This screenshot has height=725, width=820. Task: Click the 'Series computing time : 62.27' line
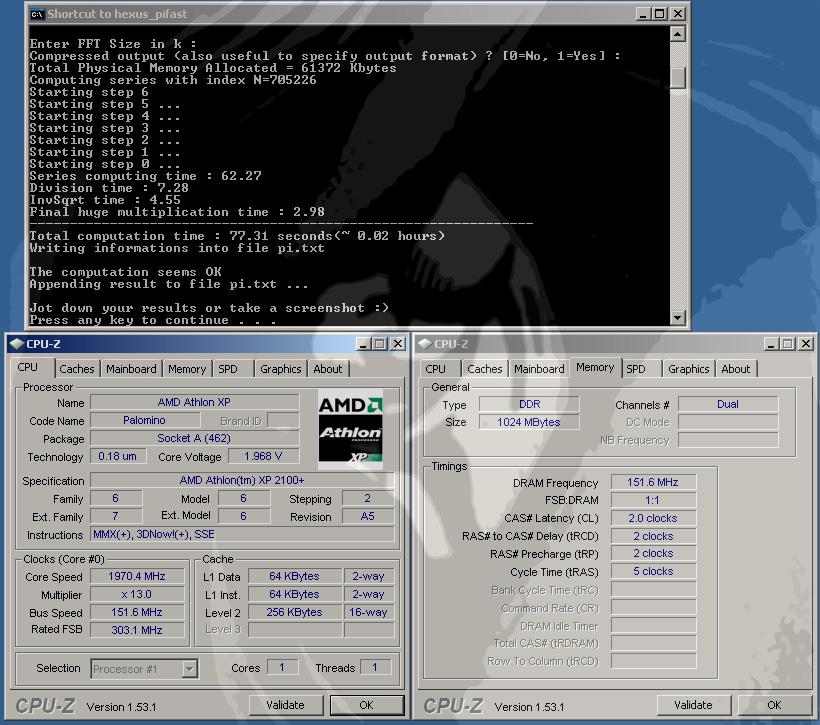(x=145, y=176)
